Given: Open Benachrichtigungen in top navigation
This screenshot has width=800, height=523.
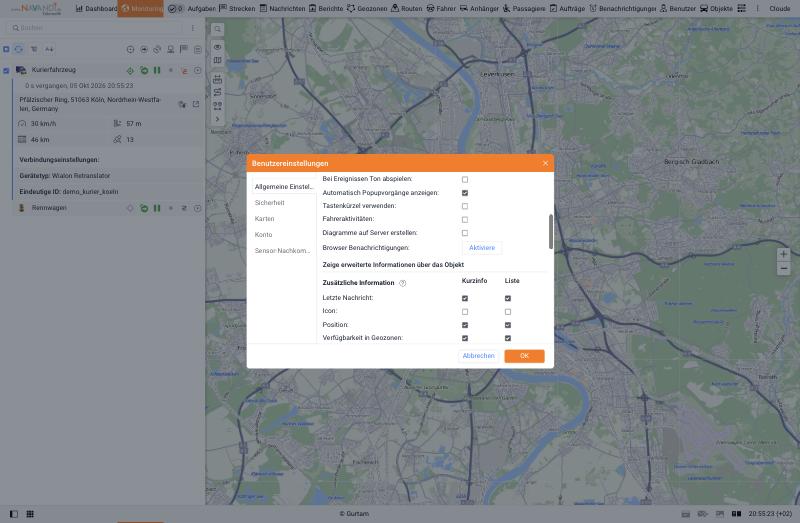Looking at the screenshot, I should 622,8.
